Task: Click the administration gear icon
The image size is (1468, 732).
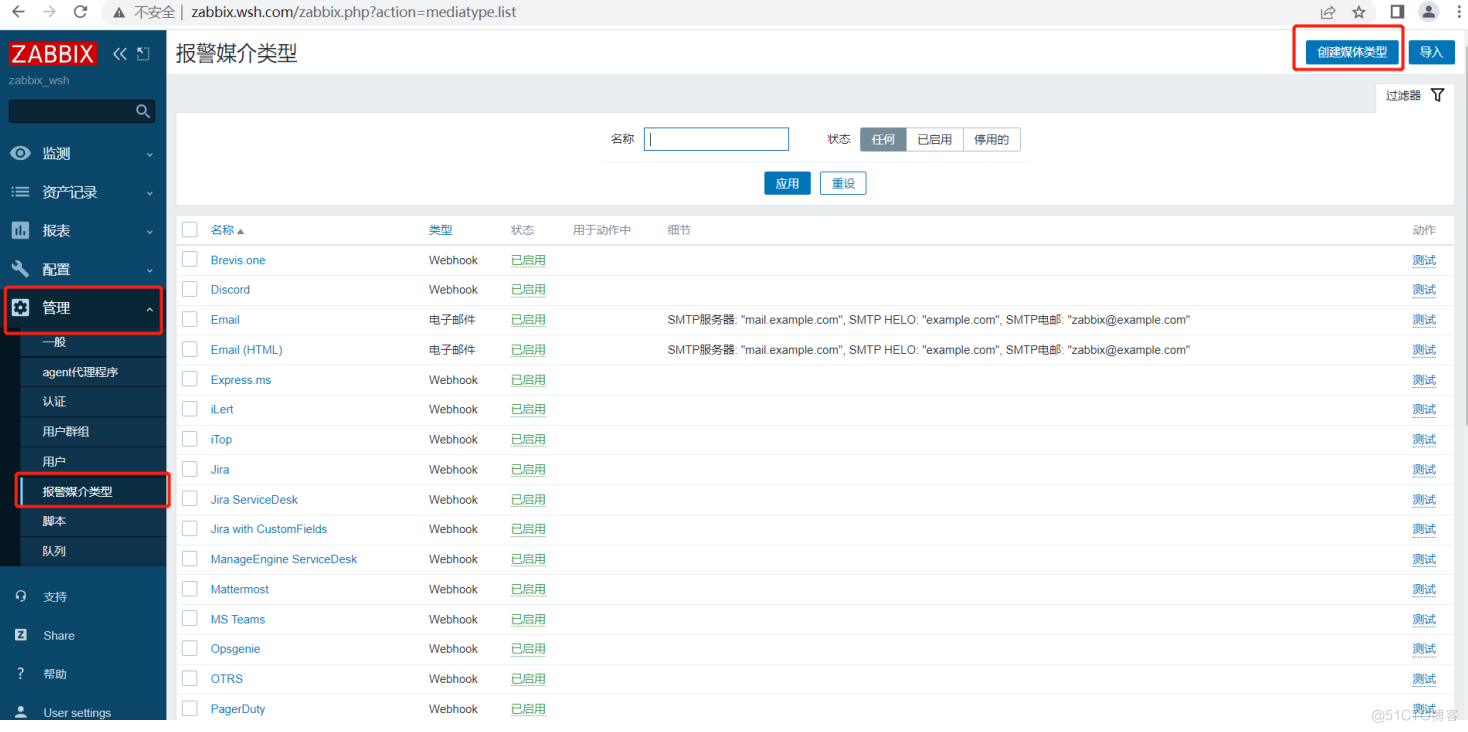Action: [x=20, y=308]
